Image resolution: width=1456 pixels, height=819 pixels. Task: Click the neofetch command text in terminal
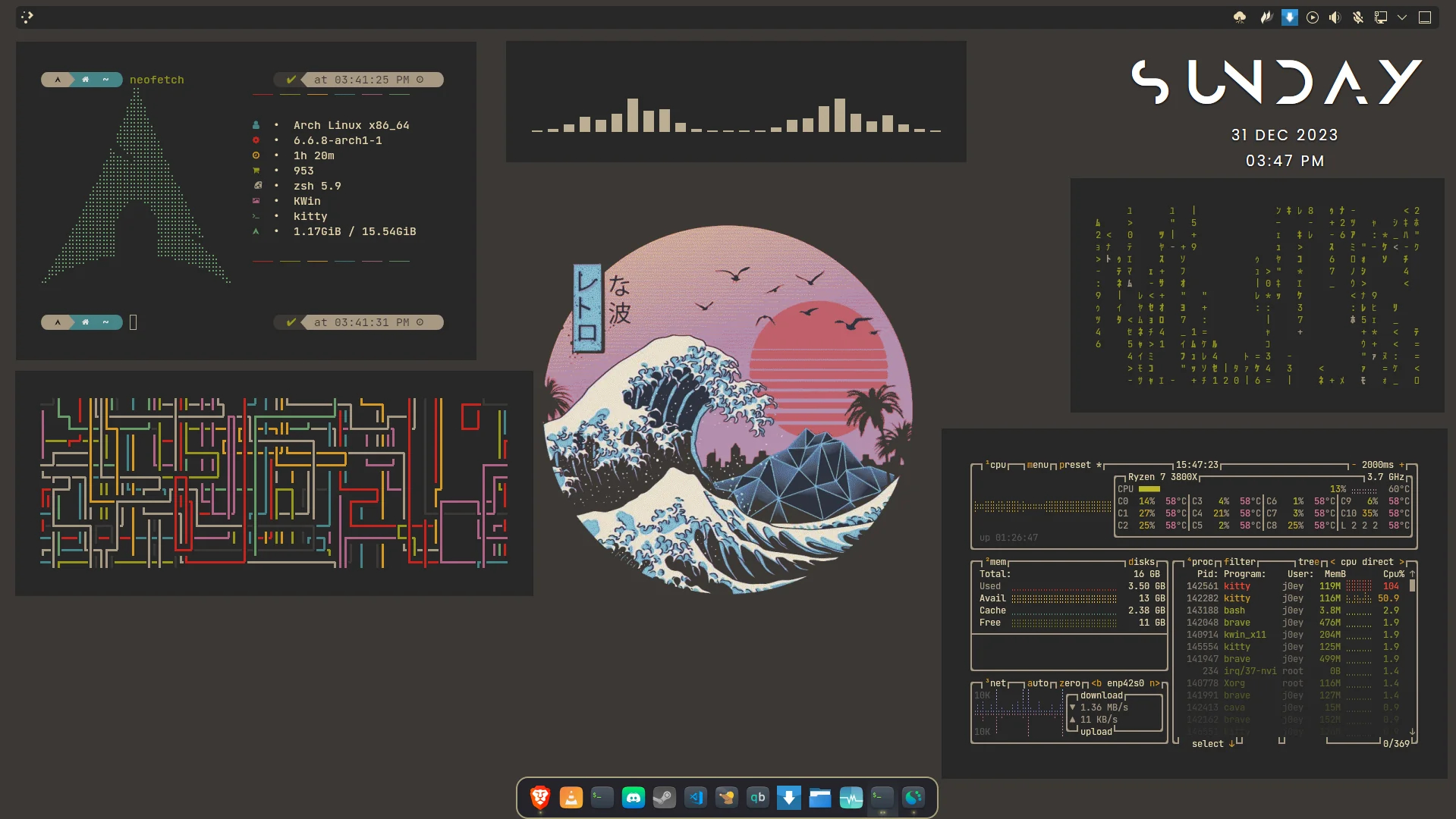pyautogui.click(x=156, y=80)
